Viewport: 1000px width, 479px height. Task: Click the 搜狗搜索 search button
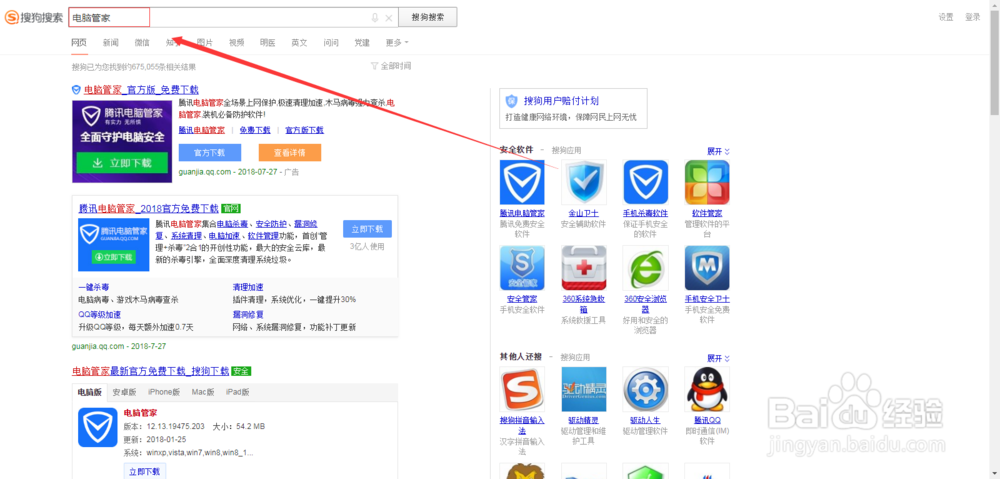coord(427,17)
